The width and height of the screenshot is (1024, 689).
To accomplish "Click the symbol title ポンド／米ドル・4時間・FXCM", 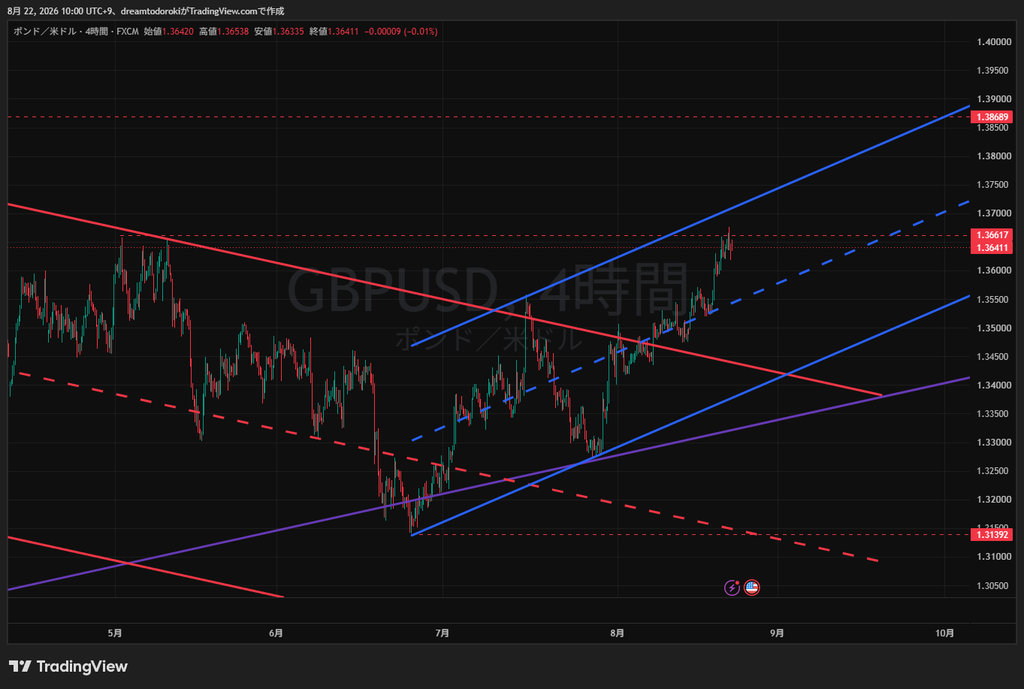I will point(76,31).
